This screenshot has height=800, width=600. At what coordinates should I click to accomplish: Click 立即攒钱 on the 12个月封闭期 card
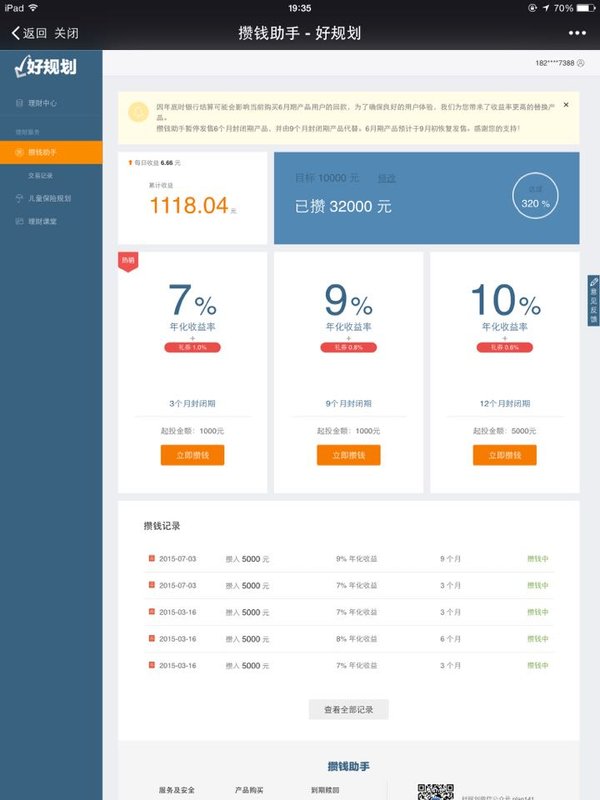coord(505,455)
